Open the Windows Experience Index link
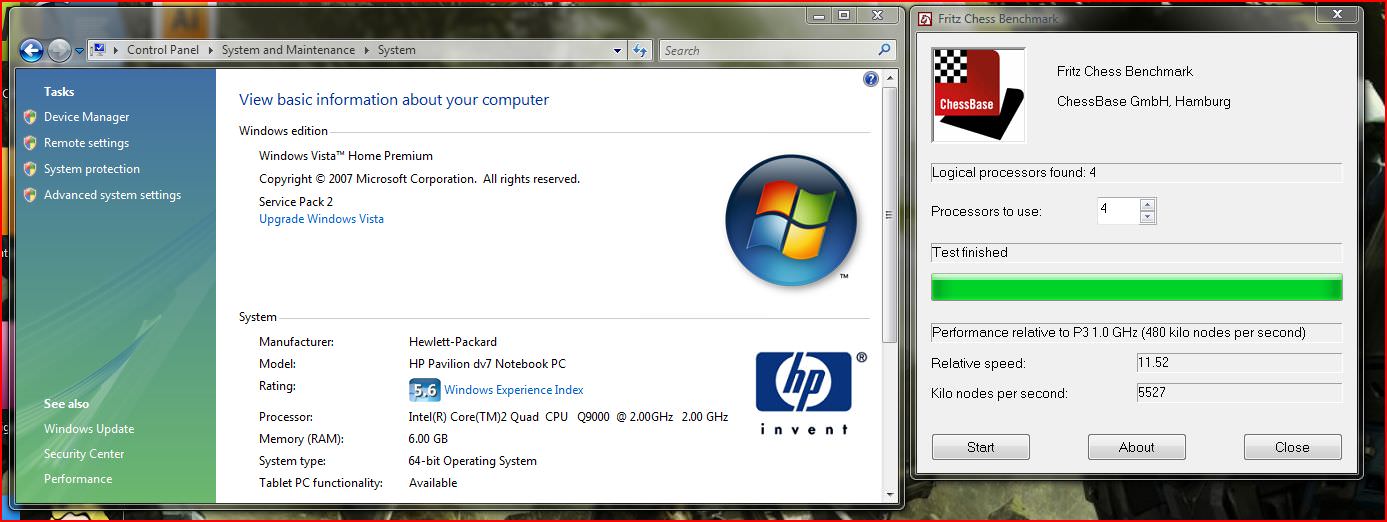The image size is (1387, 522). coord(514,390)
